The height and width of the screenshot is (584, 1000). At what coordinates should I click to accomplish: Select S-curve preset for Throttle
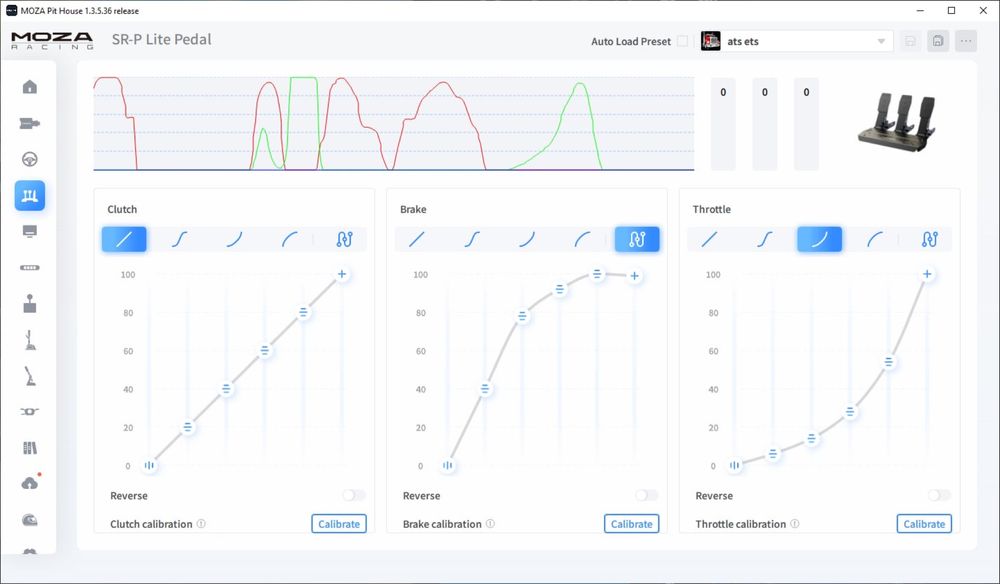click(x=765, y=239)
